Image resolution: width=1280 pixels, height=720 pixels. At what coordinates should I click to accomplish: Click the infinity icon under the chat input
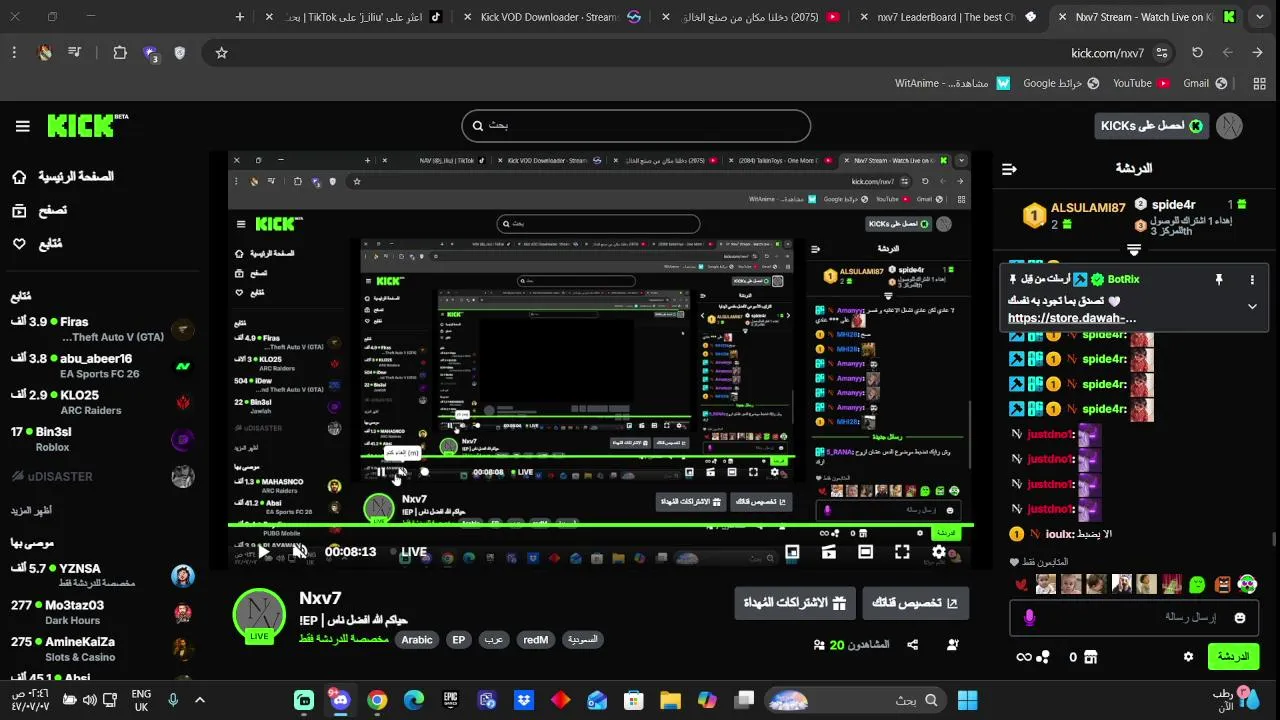[x=1023, y=657]
